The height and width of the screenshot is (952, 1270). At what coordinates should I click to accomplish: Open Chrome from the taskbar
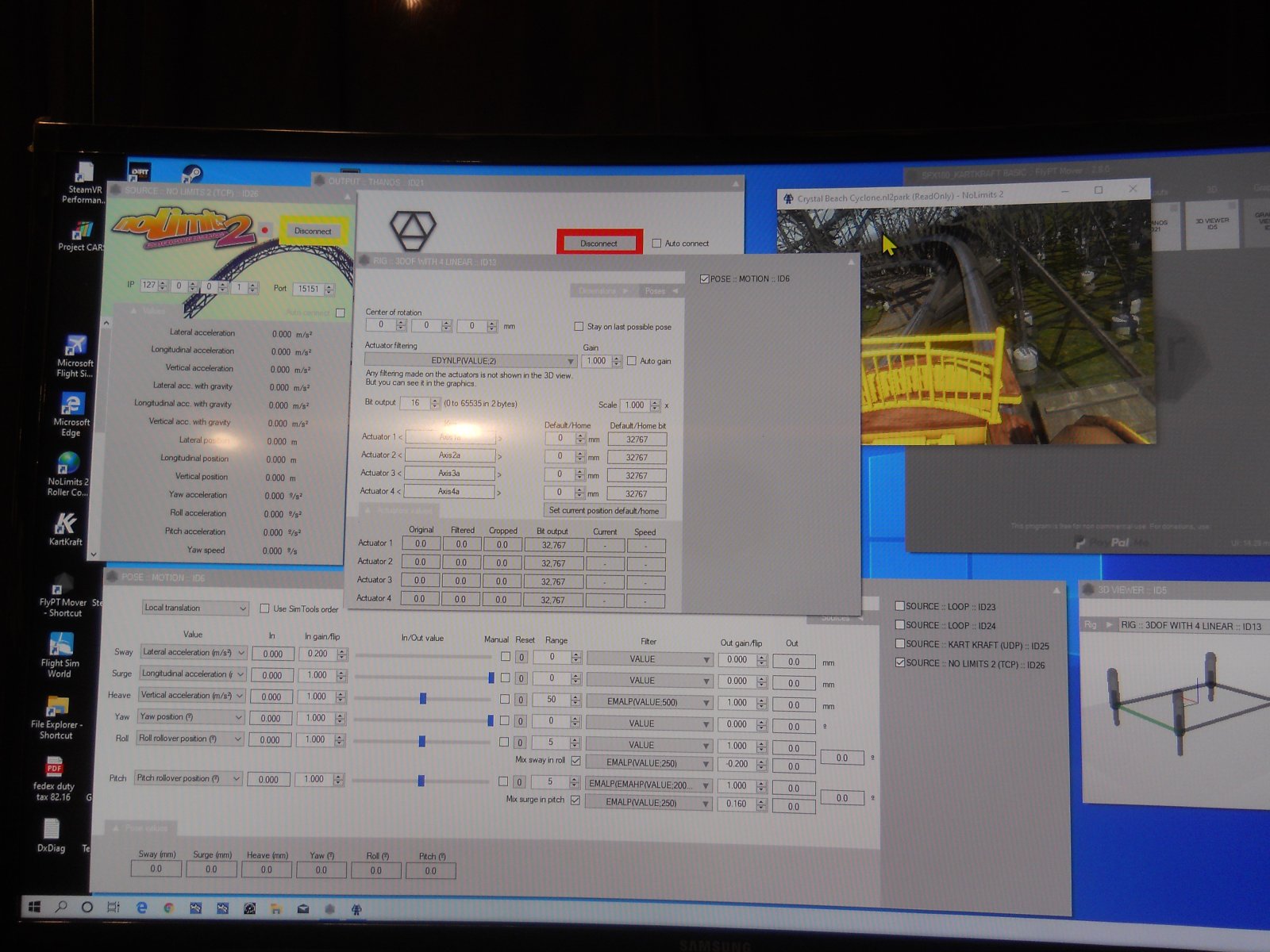(x=169, y=908)
